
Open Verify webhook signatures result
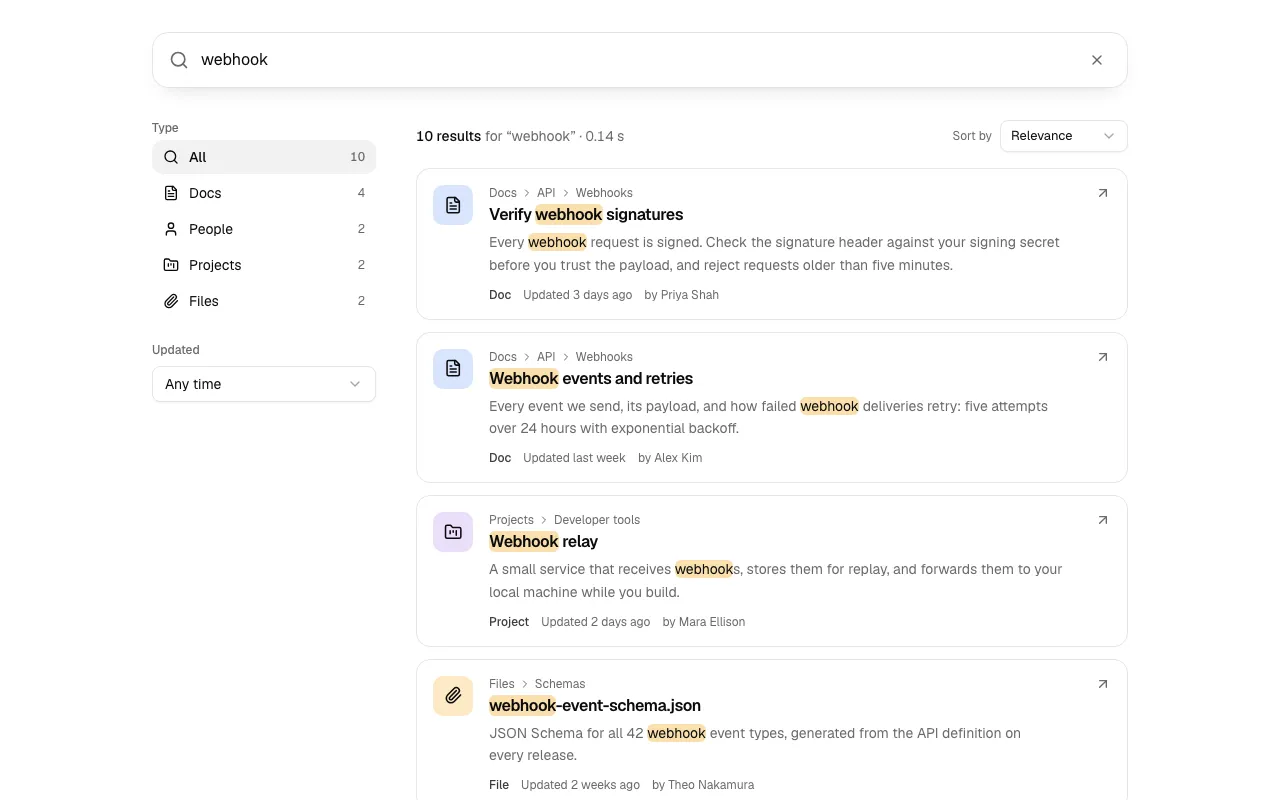586,214
